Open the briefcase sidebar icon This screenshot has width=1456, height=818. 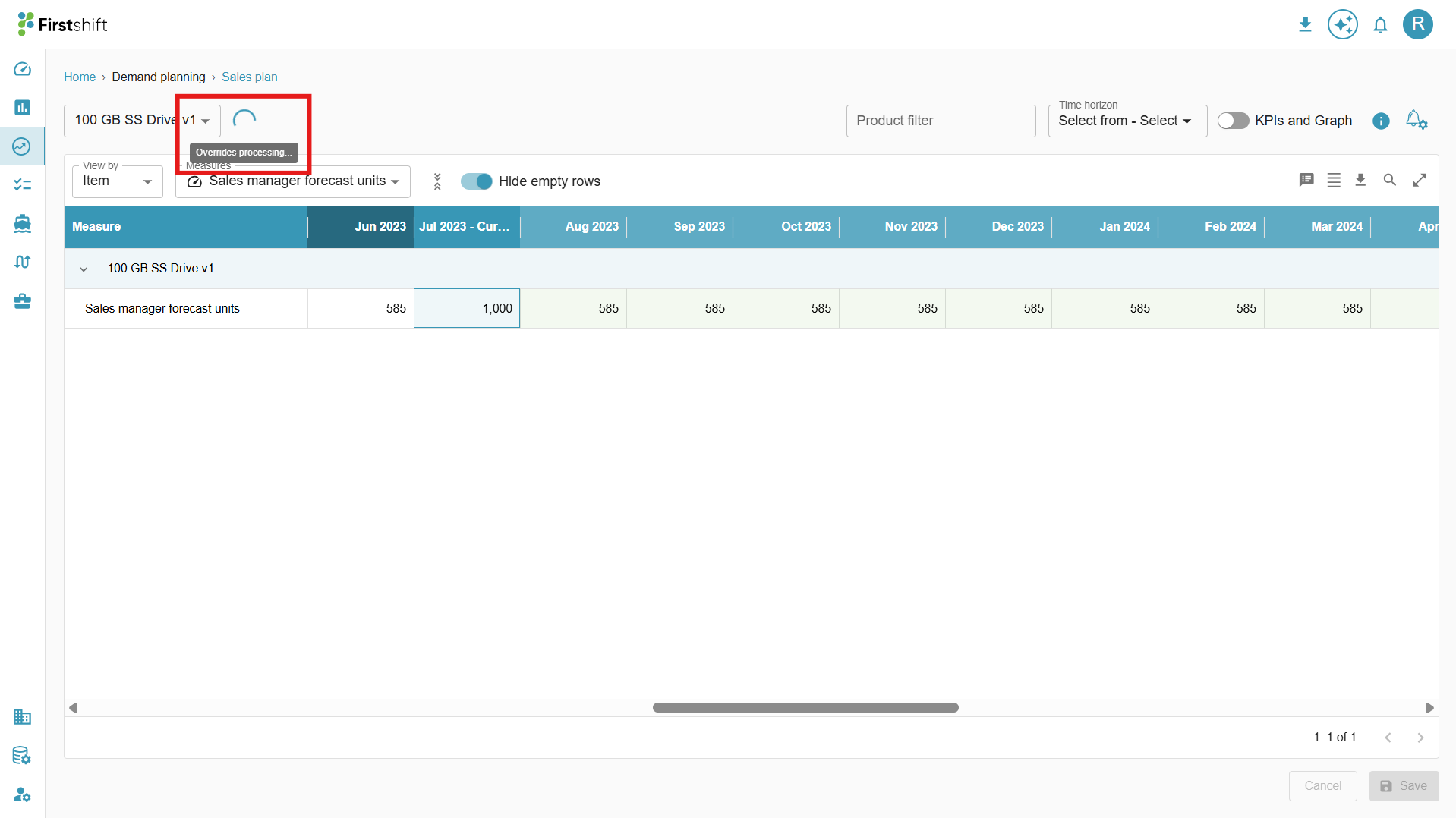[x=22, y=301]
